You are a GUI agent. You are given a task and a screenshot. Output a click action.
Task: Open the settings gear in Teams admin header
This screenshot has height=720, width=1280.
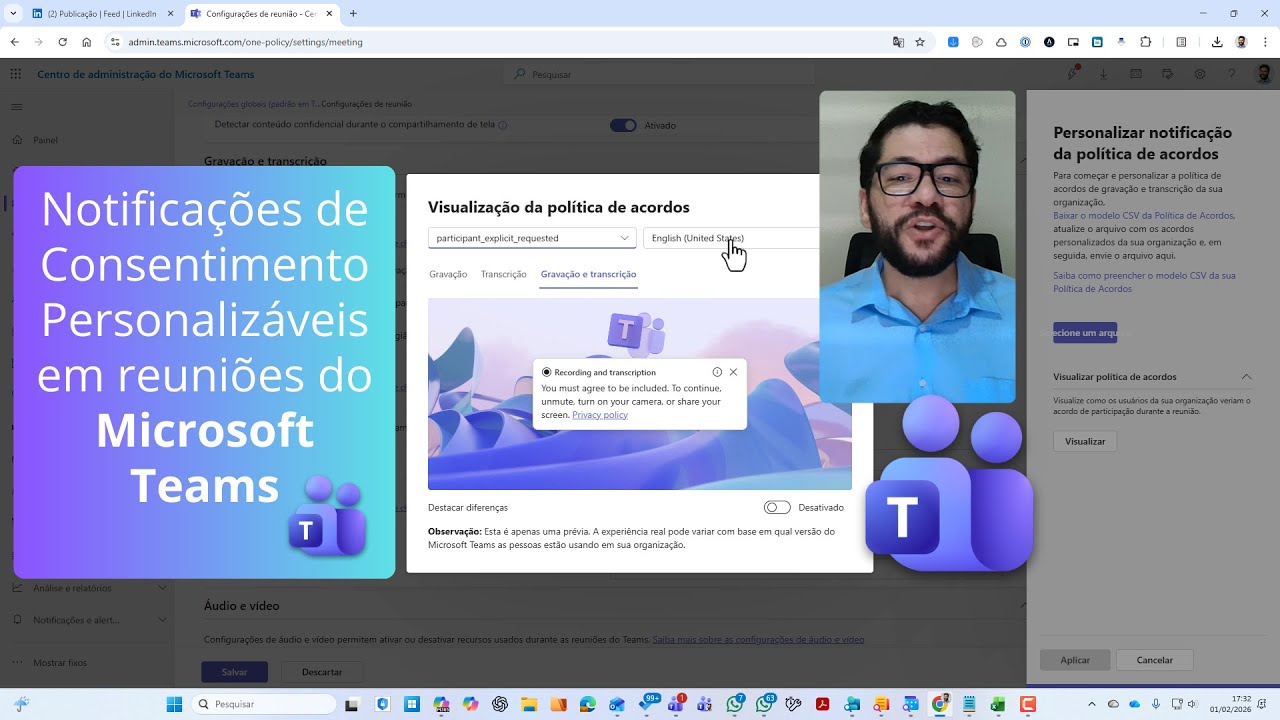point(1200,74)
